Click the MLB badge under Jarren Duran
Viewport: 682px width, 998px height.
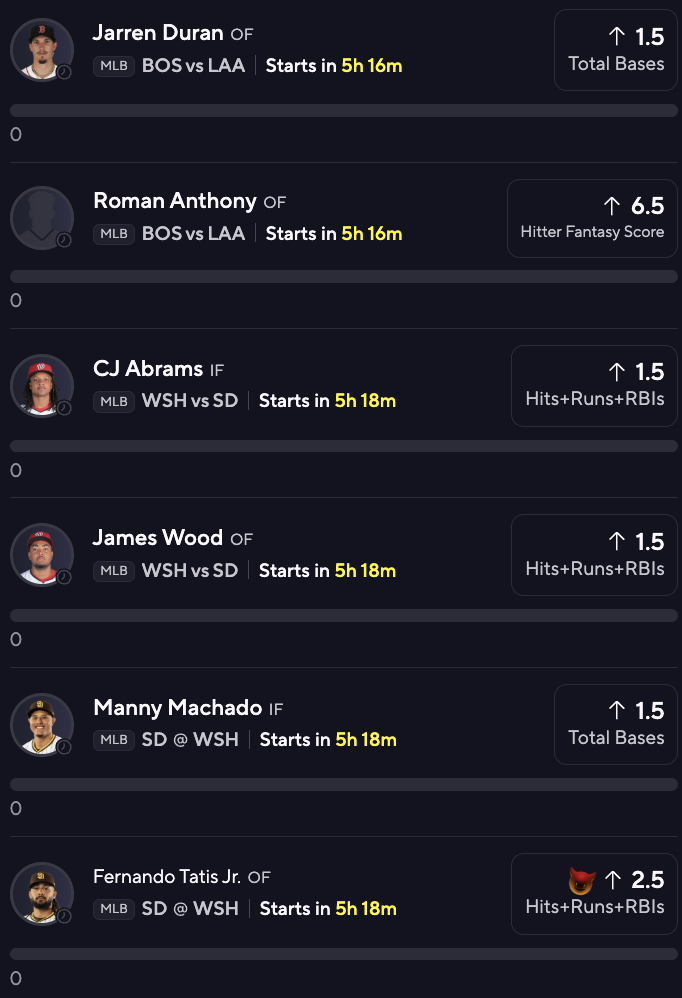click(114, 66)
